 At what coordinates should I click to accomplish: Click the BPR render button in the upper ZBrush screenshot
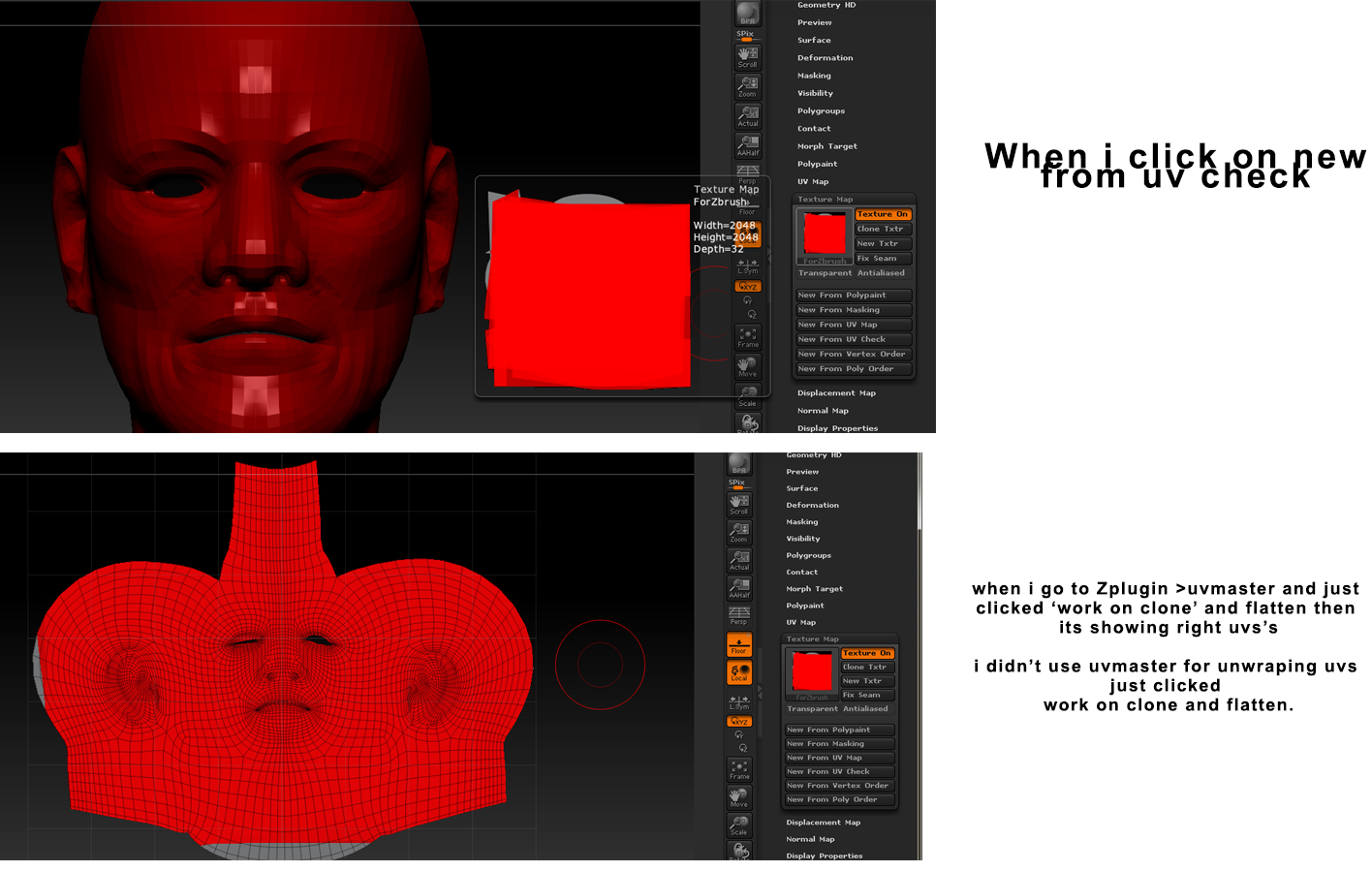point(748,14)
